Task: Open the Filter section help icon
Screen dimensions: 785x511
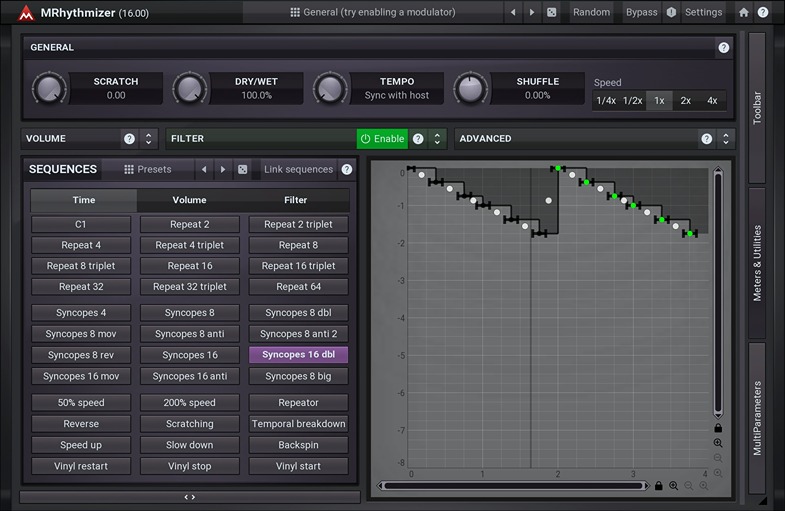Action: [418, 139]
